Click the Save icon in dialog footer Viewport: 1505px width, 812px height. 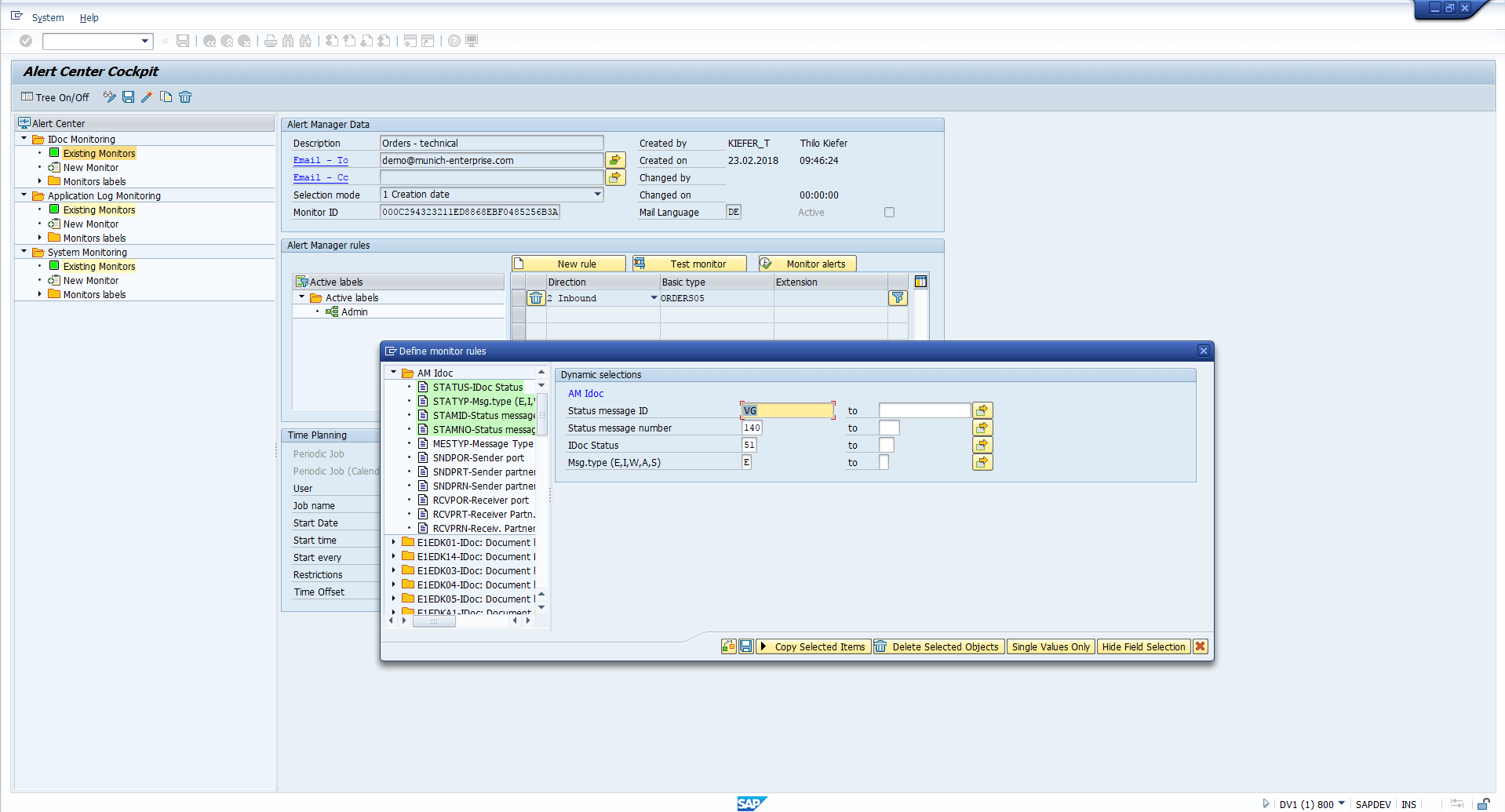(746, 646)
